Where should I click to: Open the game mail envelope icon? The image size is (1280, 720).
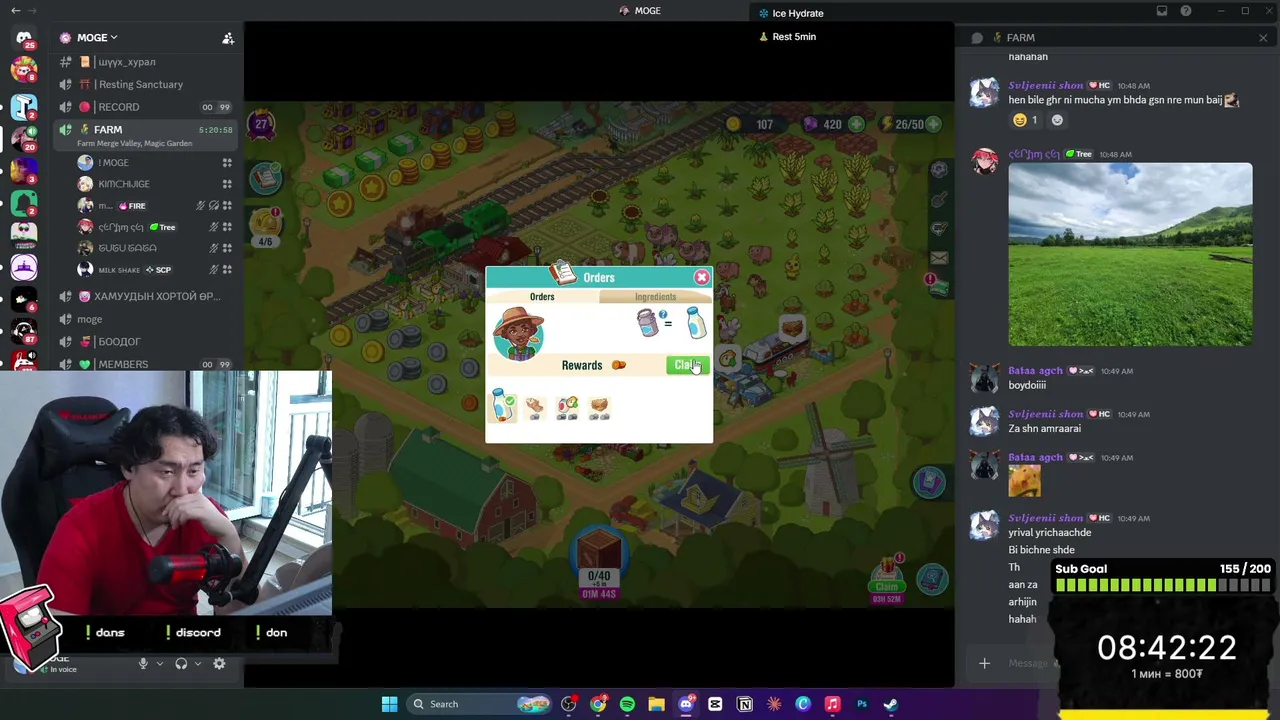click(x=939, y=258)
